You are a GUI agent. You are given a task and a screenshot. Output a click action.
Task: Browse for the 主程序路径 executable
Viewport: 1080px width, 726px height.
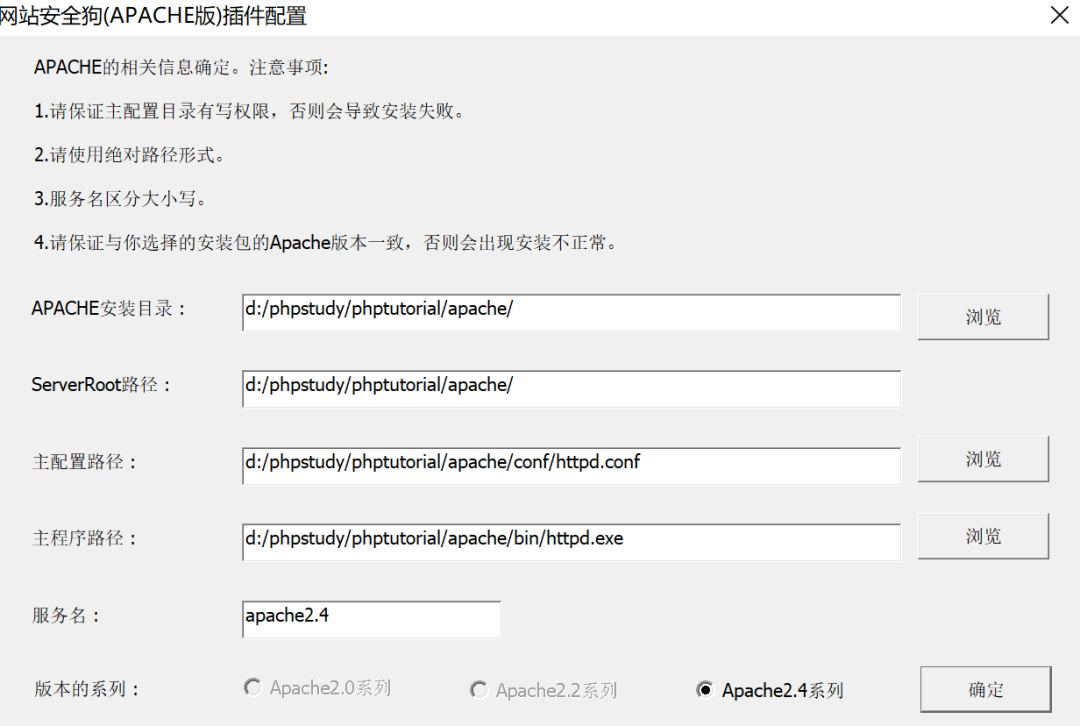983,536
